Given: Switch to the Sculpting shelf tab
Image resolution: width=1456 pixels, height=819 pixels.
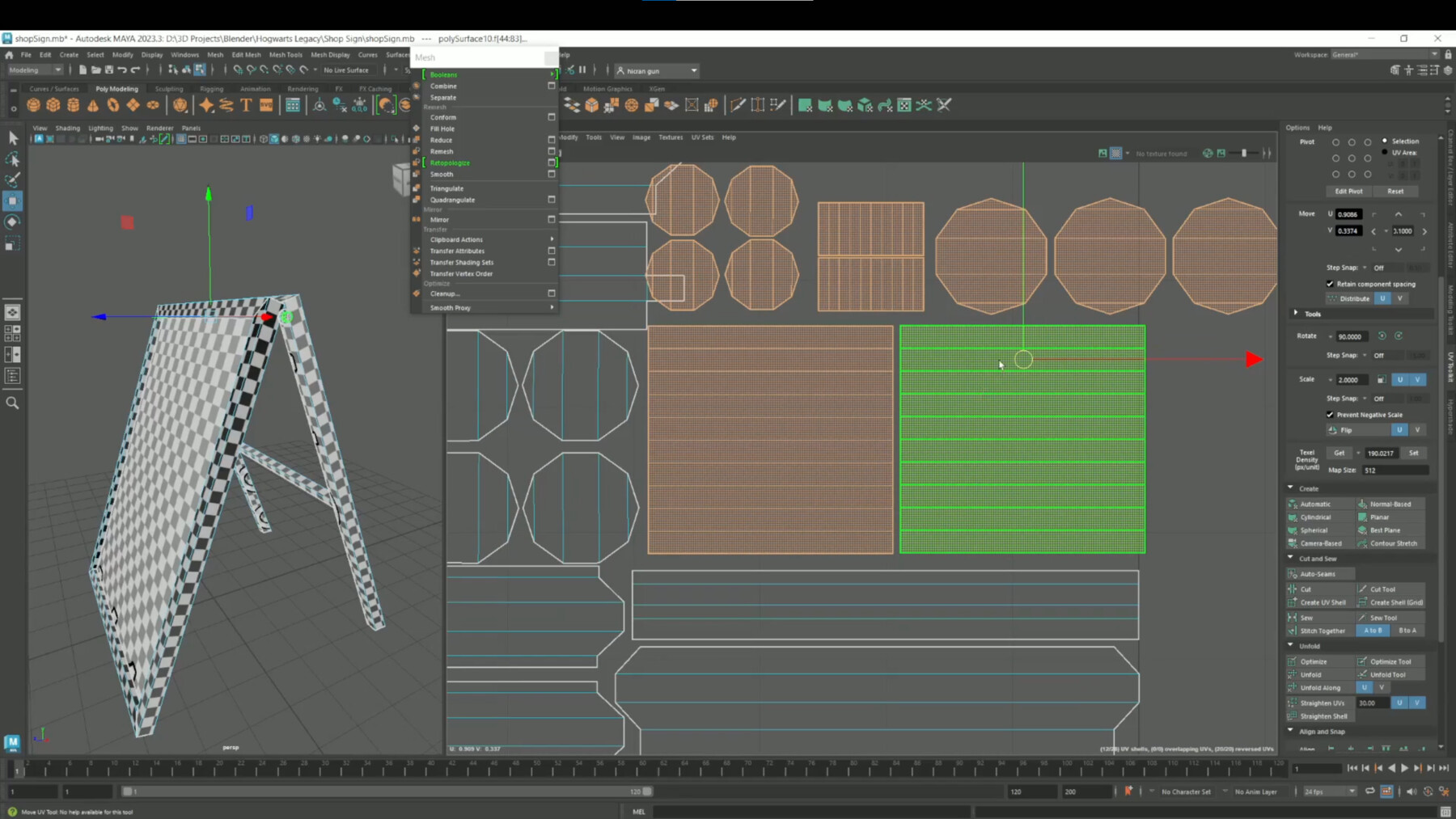Looking at the screenshot, I should (x=168, y=89).
